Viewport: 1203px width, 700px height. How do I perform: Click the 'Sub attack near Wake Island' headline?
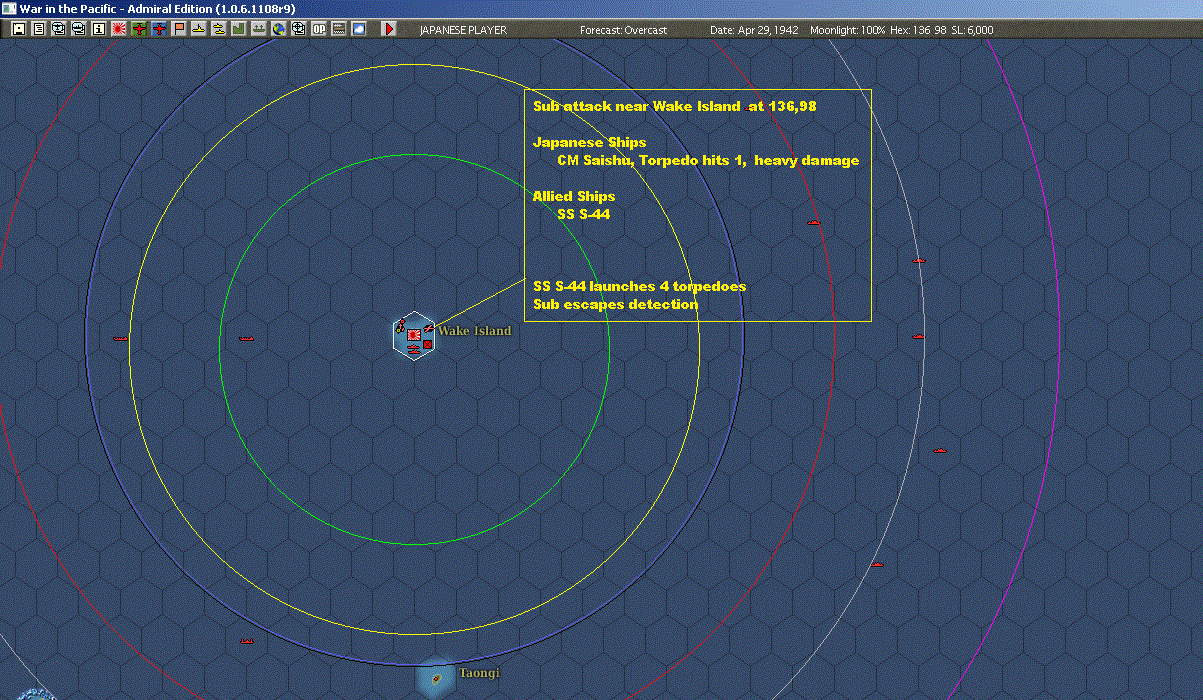[x=675, y=106]
